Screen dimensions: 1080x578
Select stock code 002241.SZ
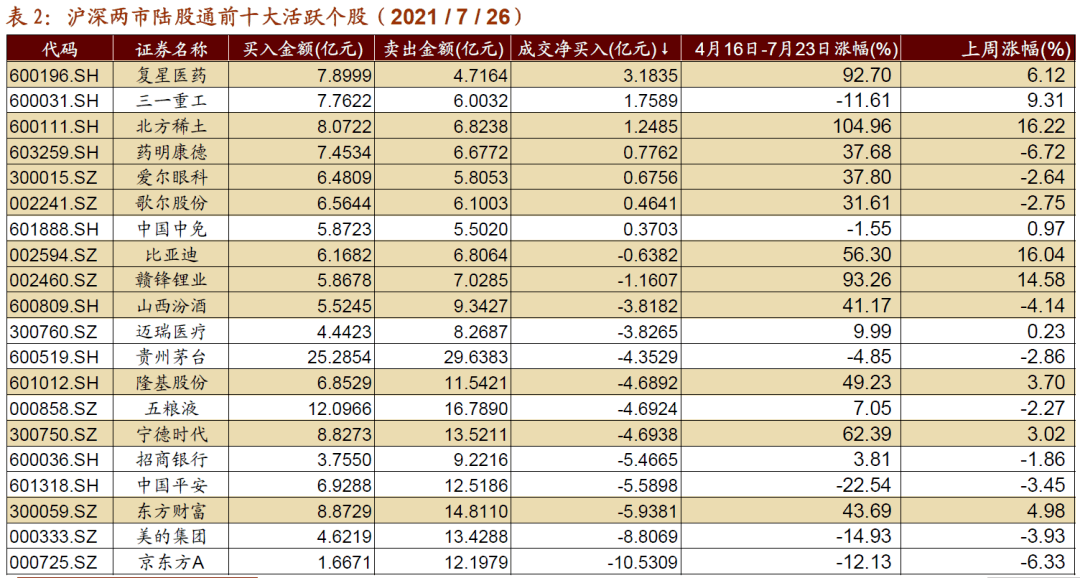tap(55, 203)
